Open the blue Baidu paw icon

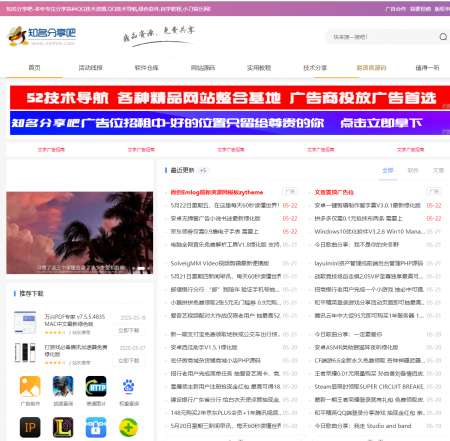click(129, 386)
